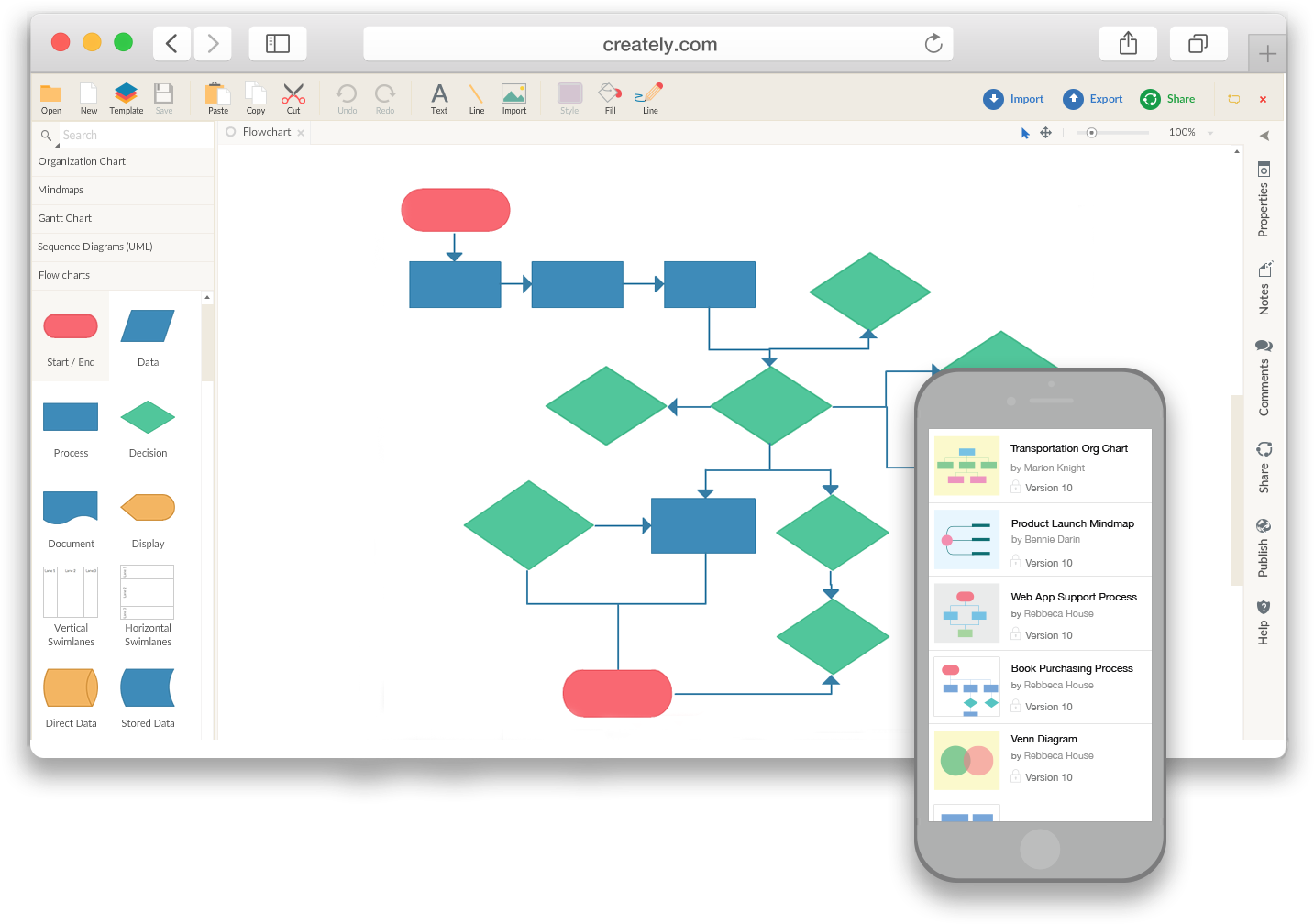1314x924 pixels.
Task: Switch to the Flowchart tab
Action: tap(266, 132)
